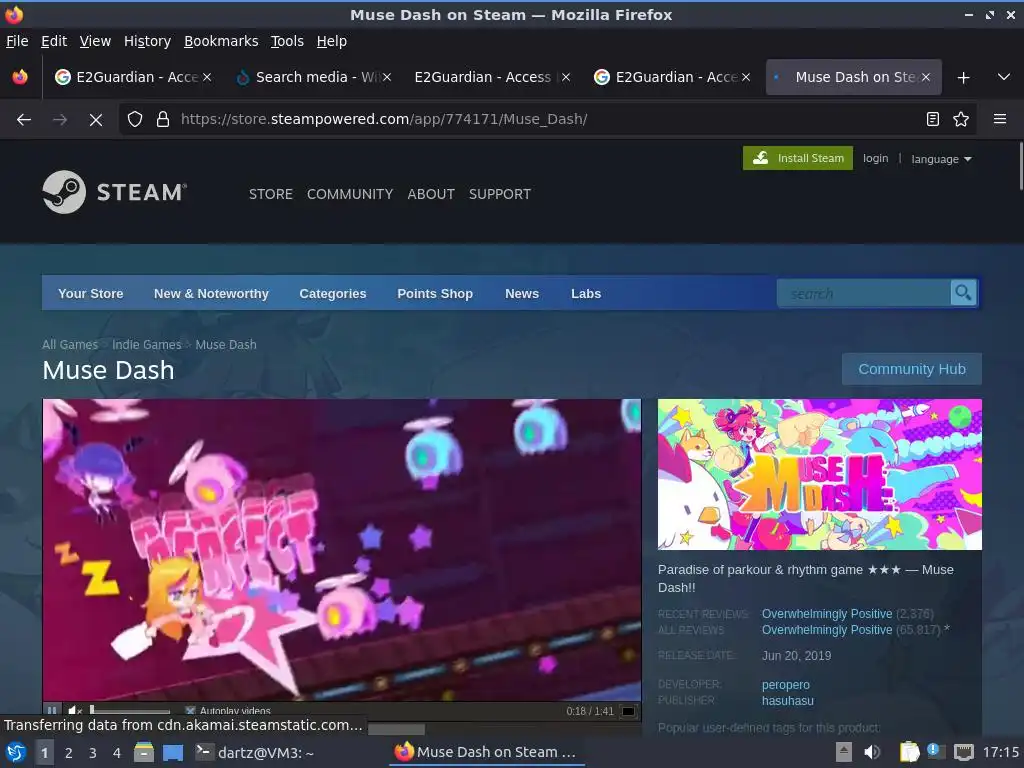1024x768 pixels.
Task: Open developer peropero's page
Action: coord(786,684)
